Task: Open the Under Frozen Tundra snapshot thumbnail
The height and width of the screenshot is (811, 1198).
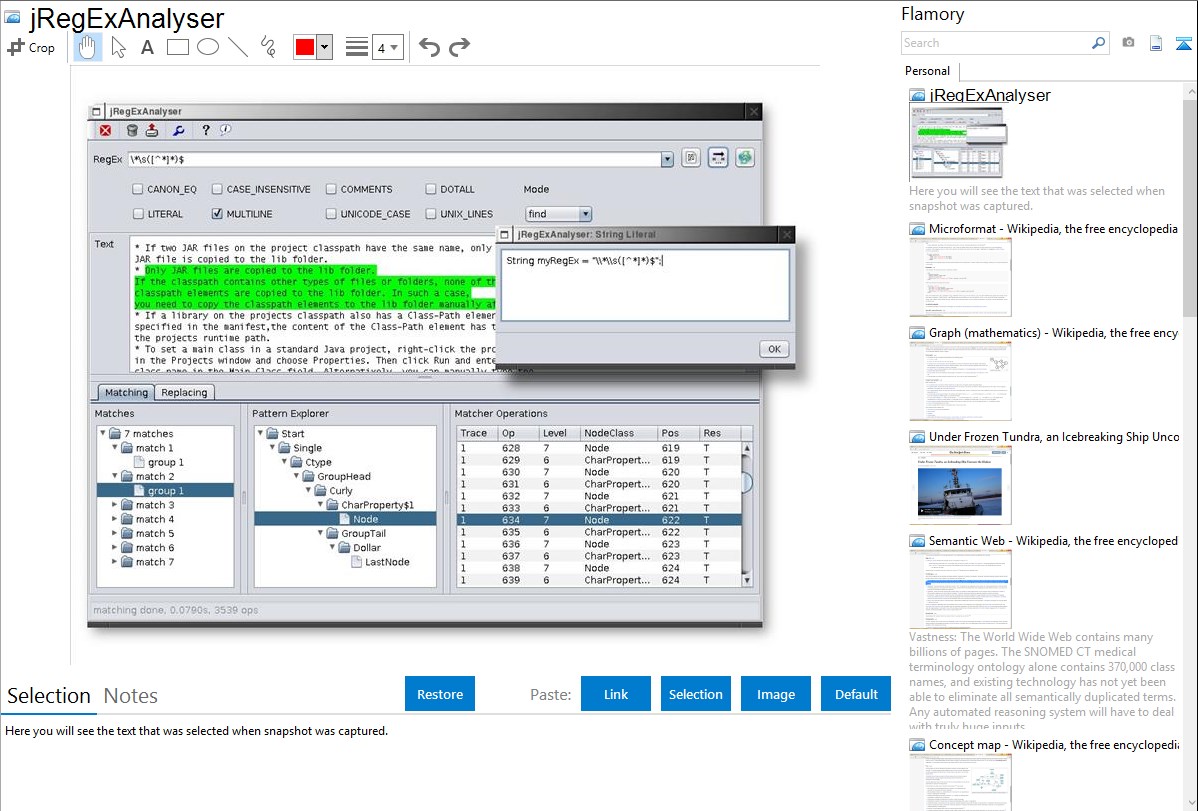Action: click(x=960, y=484)
